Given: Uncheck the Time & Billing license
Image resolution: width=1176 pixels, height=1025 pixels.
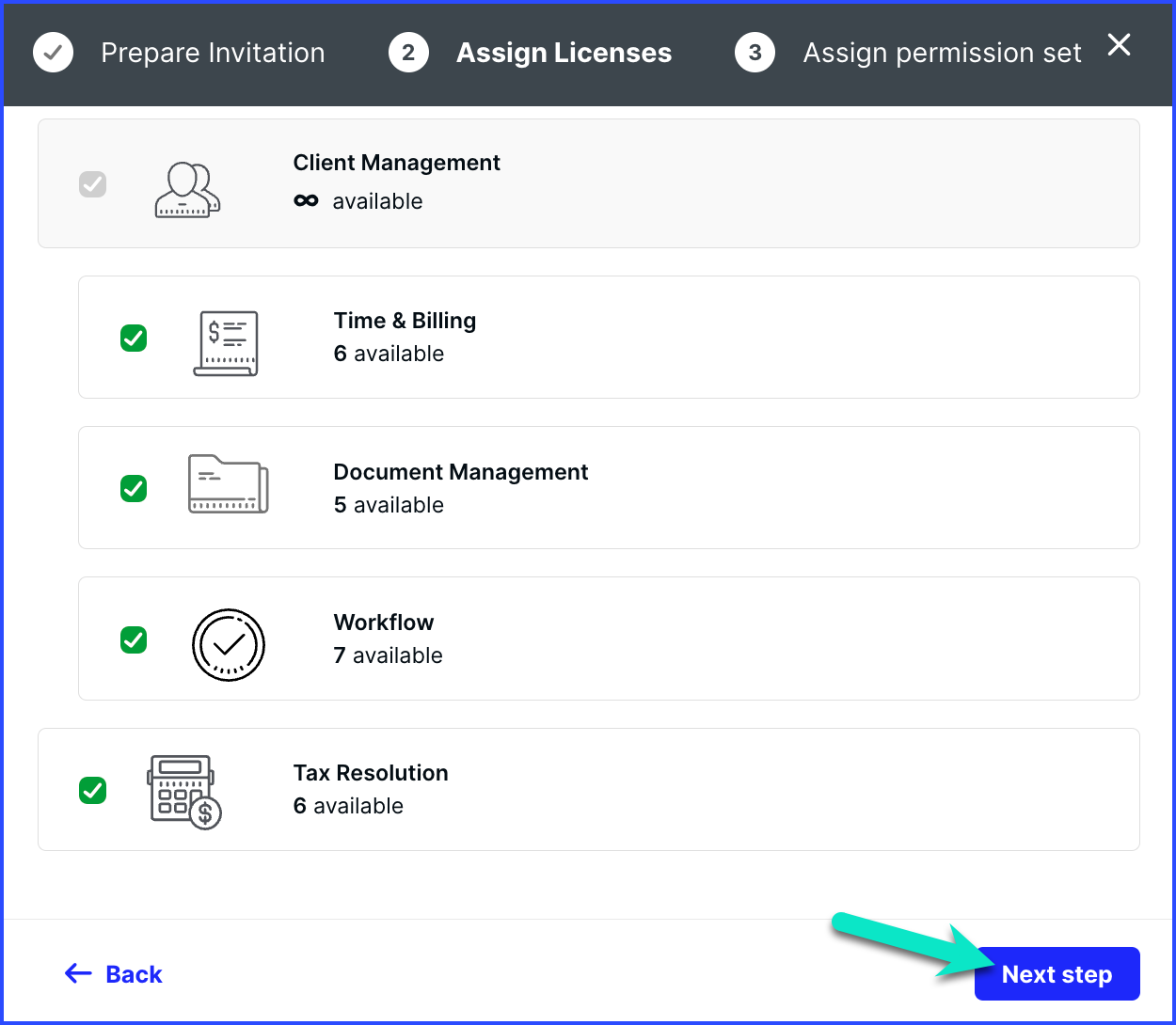Looking at the screenshot, I should point(134,338).
